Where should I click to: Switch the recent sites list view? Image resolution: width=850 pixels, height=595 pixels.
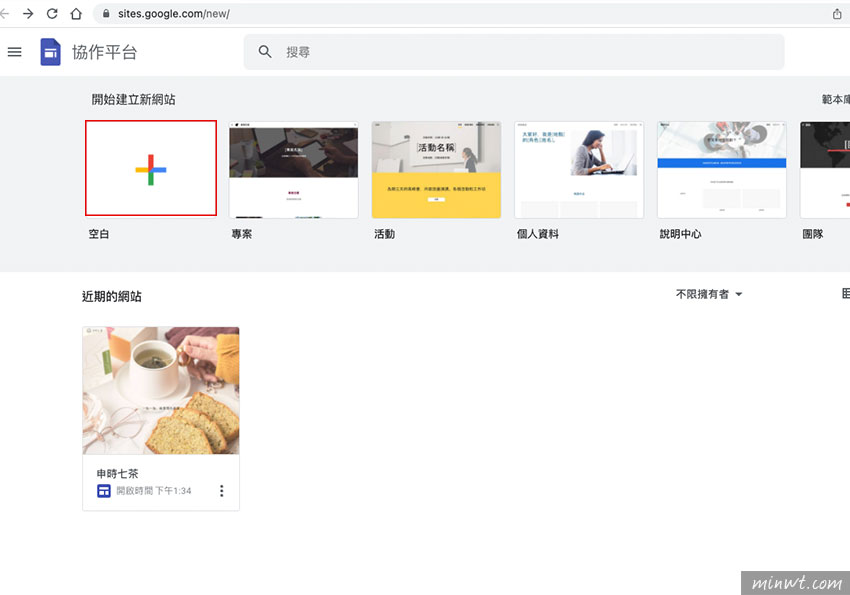coord(846,294)
